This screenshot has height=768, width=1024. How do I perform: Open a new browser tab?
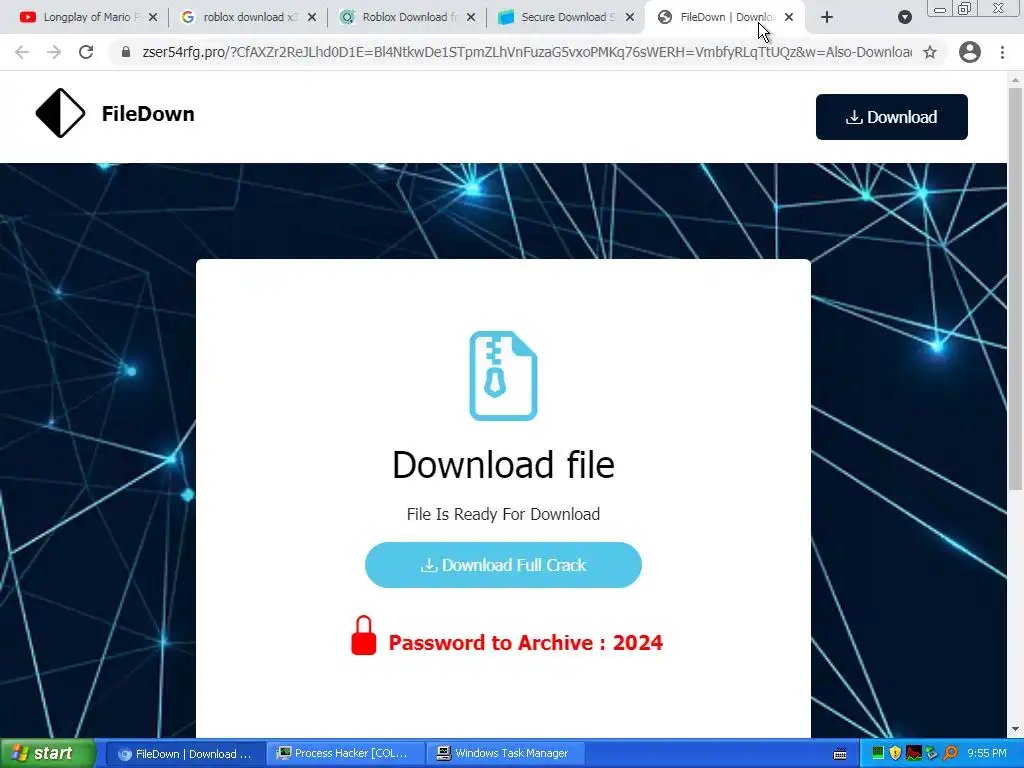827,18
